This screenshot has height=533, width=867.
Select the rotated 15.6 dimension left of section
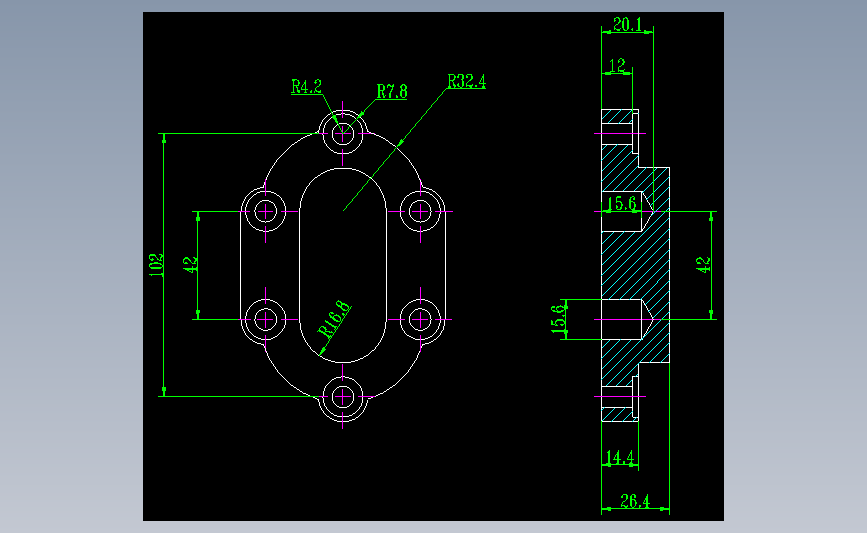click(558, 319)
